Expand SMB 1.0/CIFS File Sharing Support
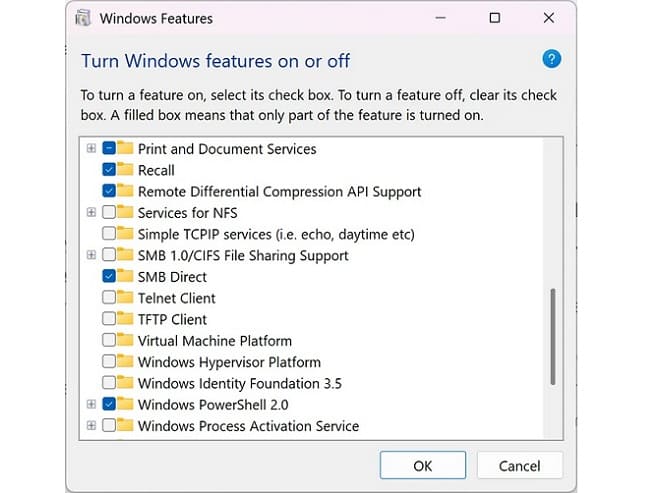The height and width of the screenshot is (493, 650). [91, 255]
